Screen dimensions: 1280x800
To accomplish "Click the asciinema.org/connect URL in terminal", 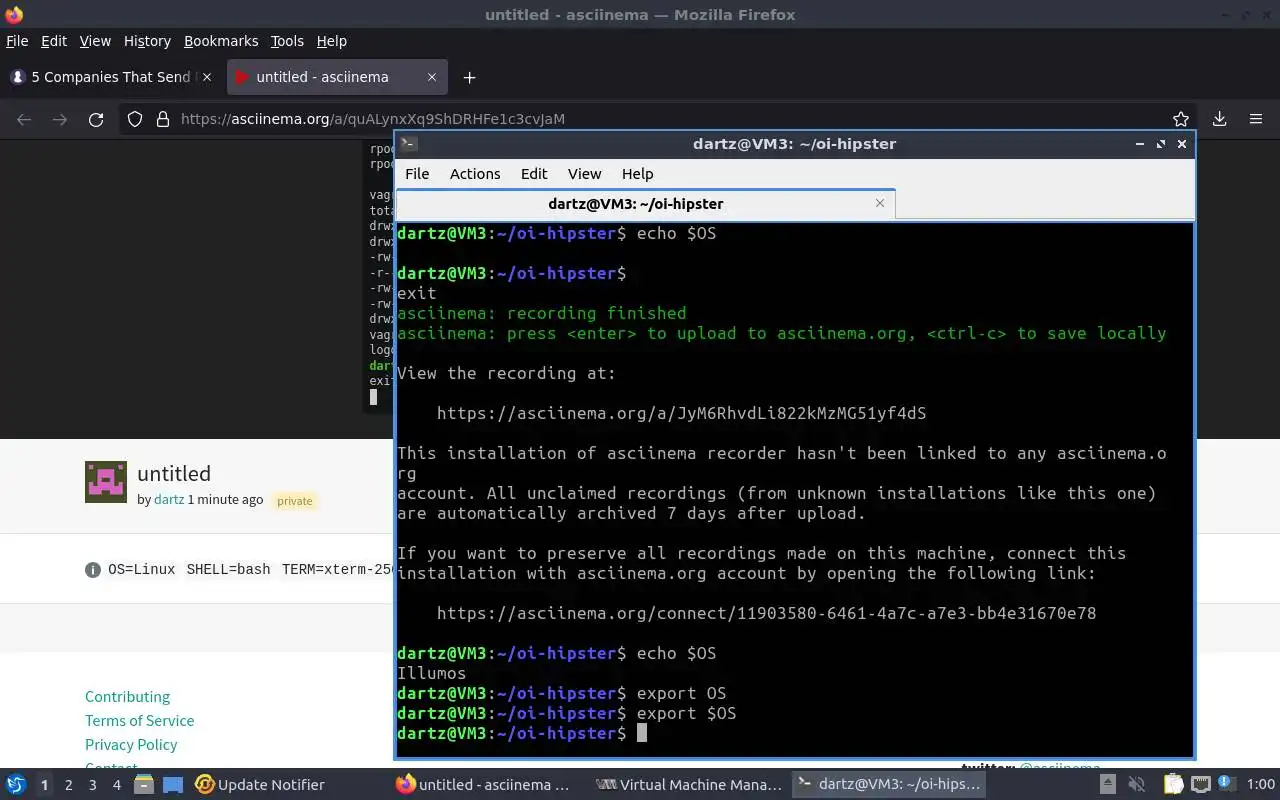I will 766,613.
